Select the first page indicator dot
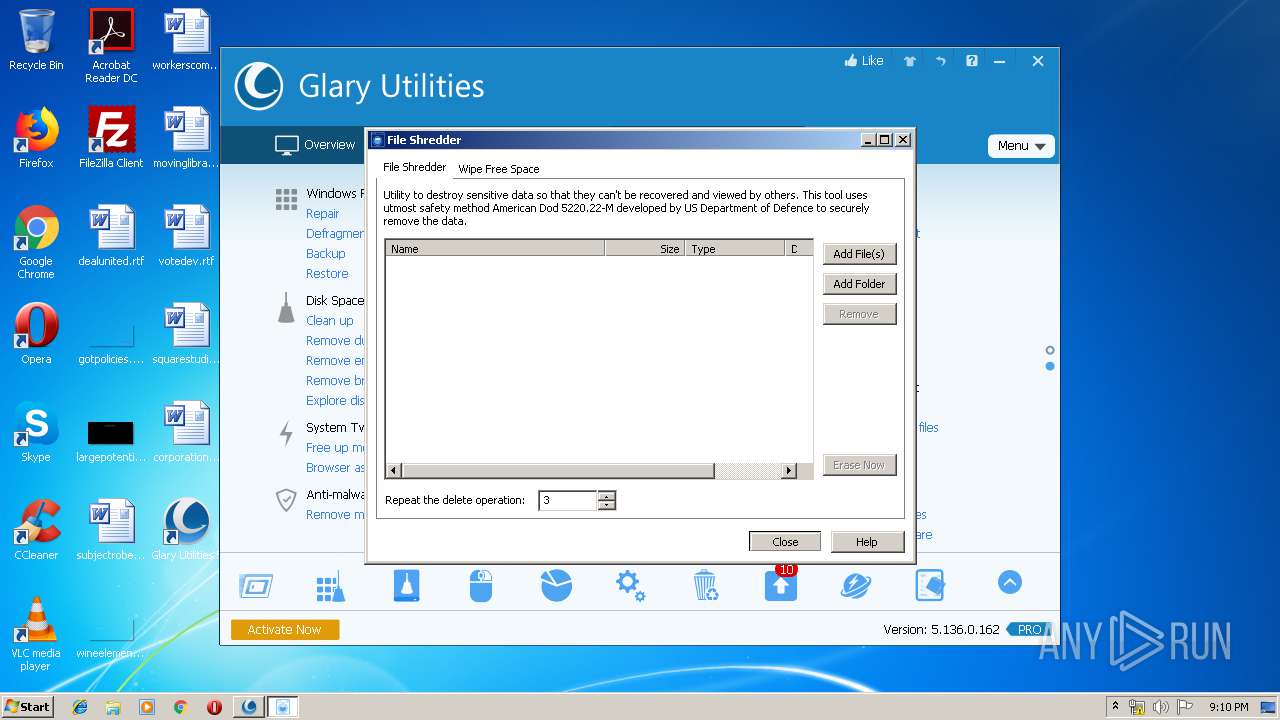The image size is (1280, 720). 1050,350
